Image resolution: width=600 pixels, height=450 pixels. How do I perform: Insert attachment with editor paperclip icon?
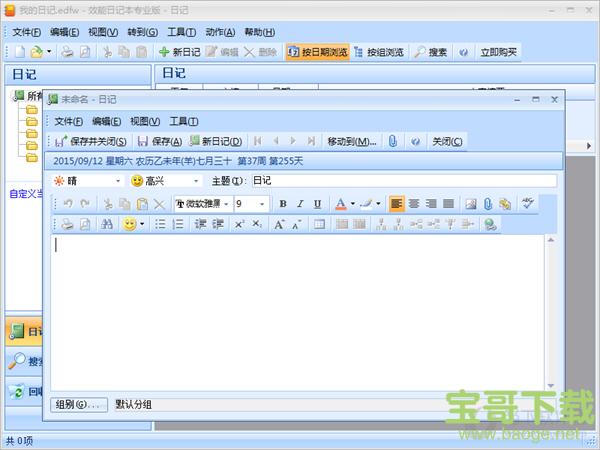coord(488,204)
